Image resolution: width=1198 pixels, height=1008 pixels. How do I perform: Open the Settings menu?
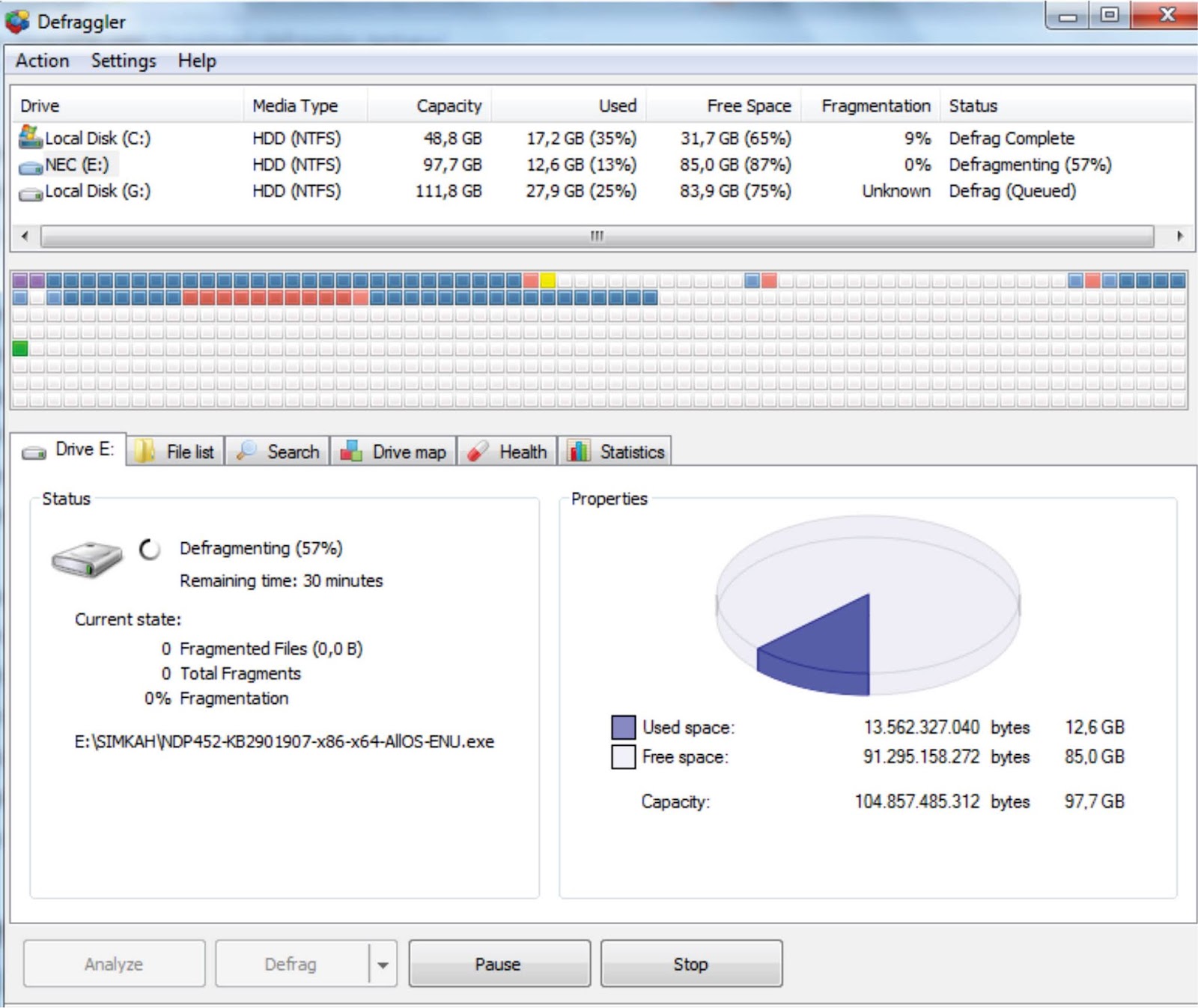[x=124, y=61]
